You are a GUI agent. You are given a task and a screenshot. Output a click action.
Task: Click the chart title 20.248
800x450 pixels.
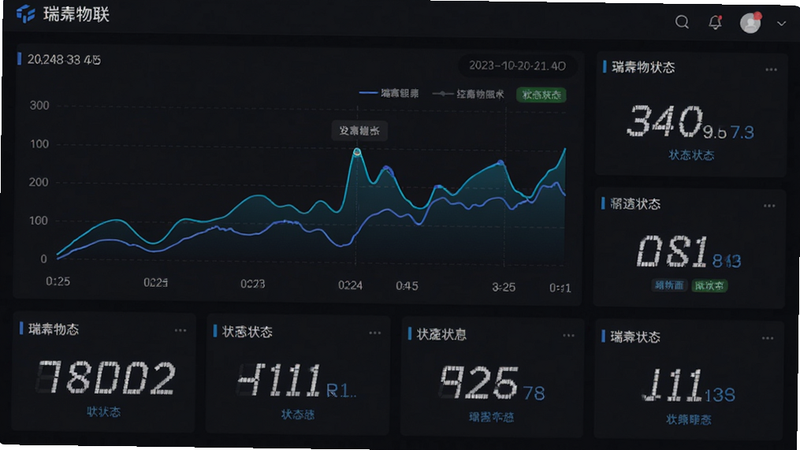[x=64, y=60]
